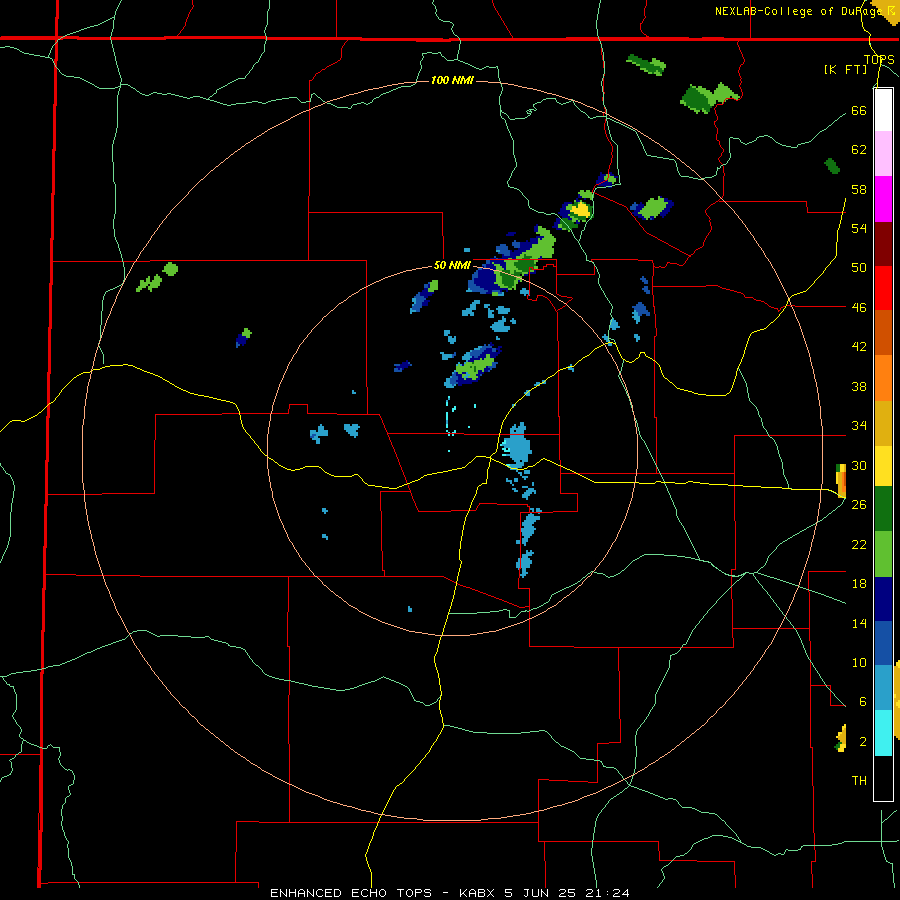The height and width of the screenshot is (900, 900).
Task: Click the 22 value on the legend
Action: pos(859,544)
